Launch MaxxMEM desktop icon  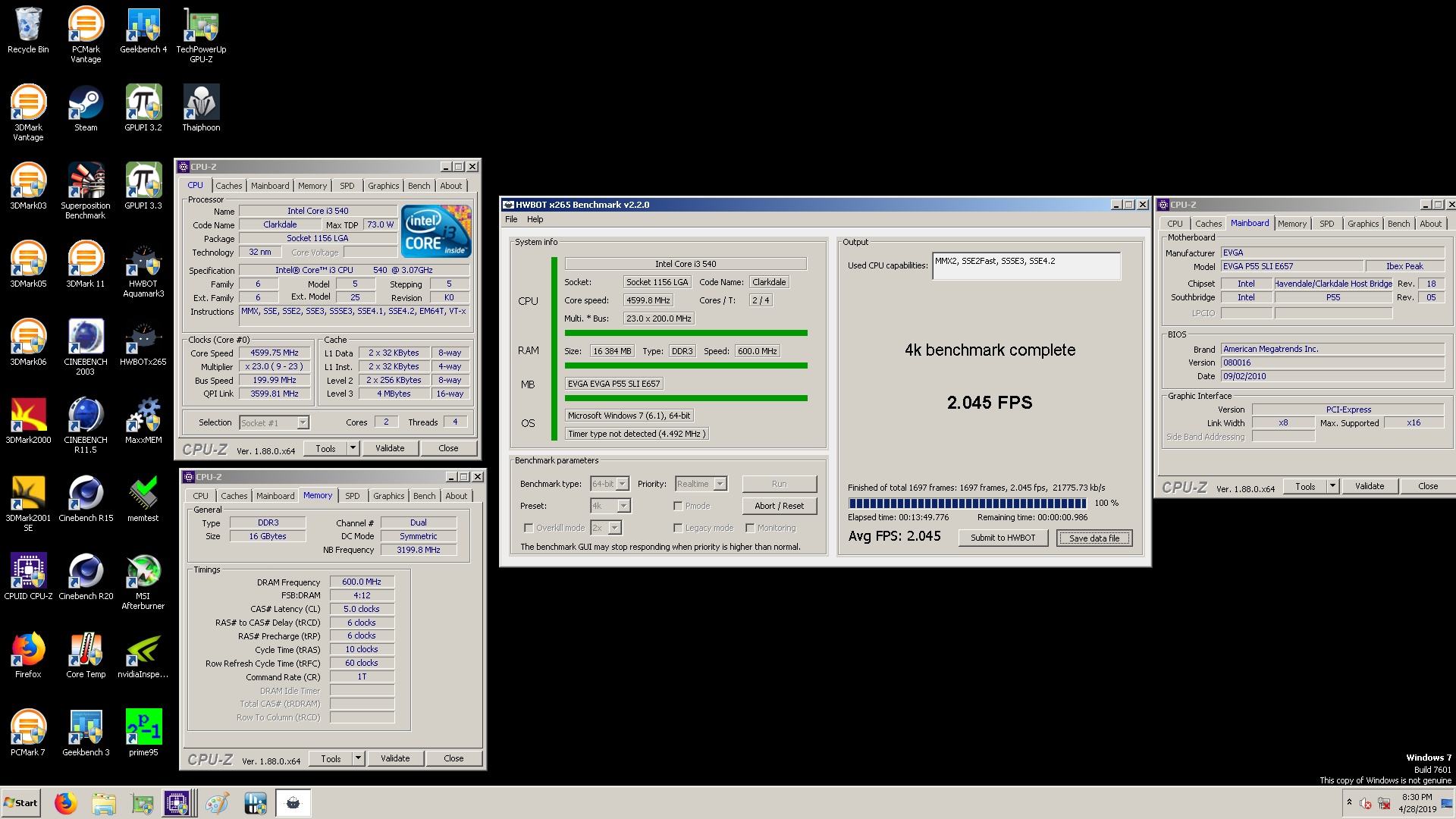[x=143, y=421]
